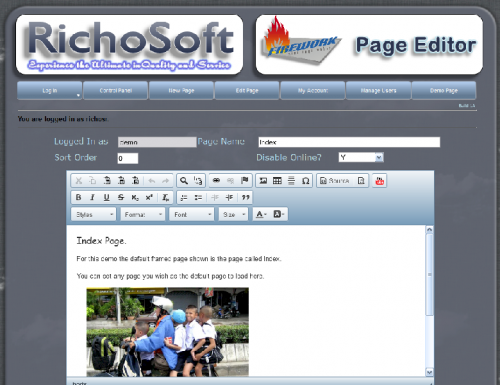Viewport: 500px width, 385px height.
Task: Click the Unlink icon
Action: click(x=230, y=181)
